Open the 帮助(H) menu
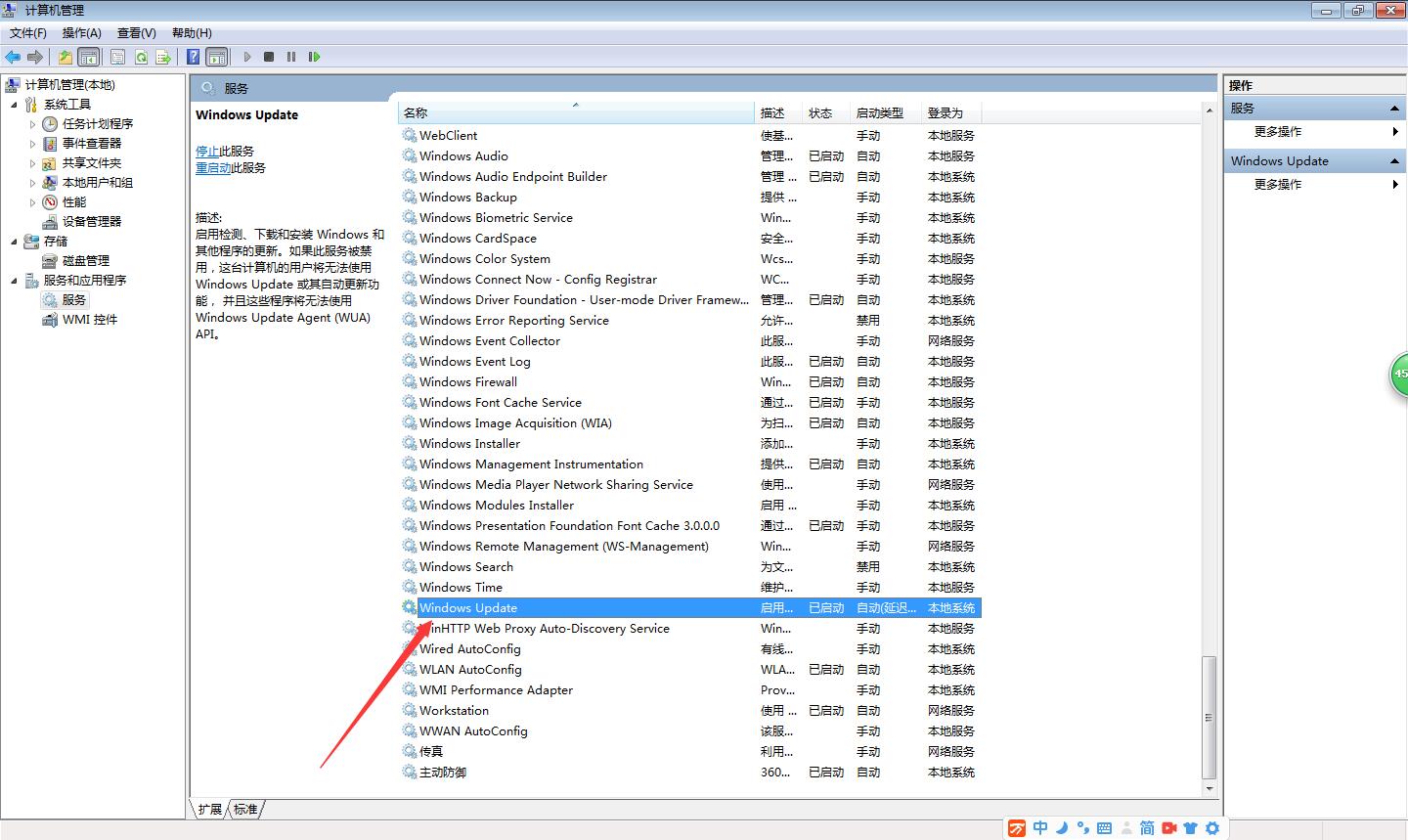Image resolution: width=1408 pixels, height=840 pixels. point(192,33)
